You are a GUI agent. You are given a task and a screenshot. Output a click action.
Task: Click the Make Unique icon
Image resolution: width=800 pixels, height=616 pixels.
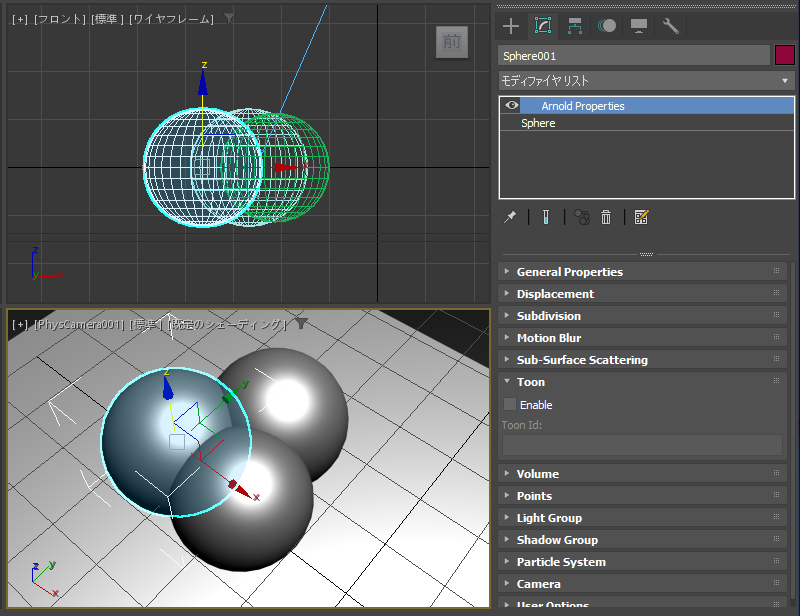582,217
